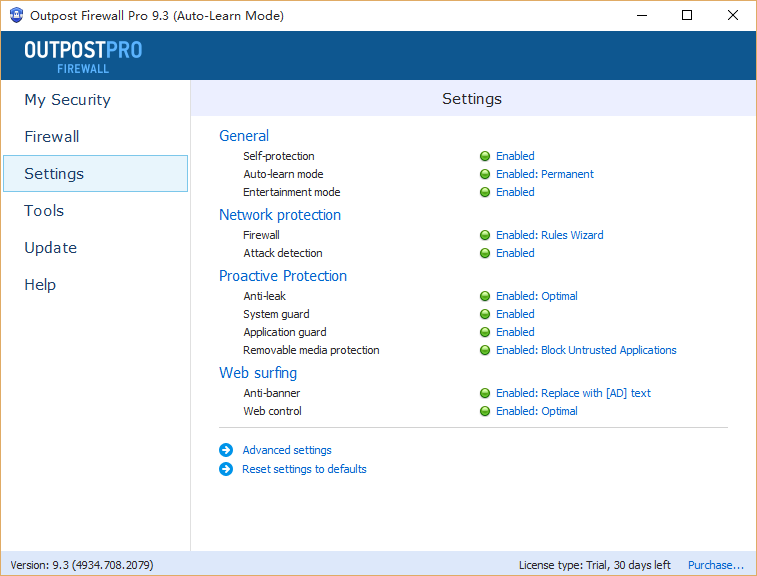Click the Anti-leak label
Image resolution: width=757 pixels, height=576 pixels.
(x=264, y=296)
